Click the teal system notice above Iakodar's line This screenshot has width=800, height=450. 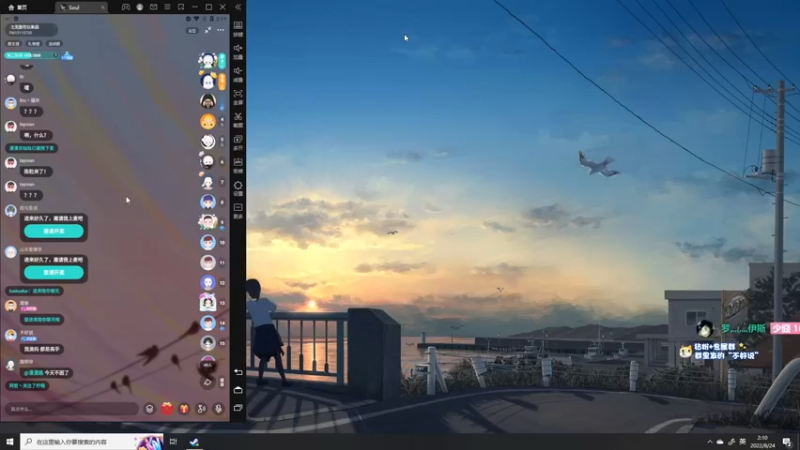tap(32, 148)
